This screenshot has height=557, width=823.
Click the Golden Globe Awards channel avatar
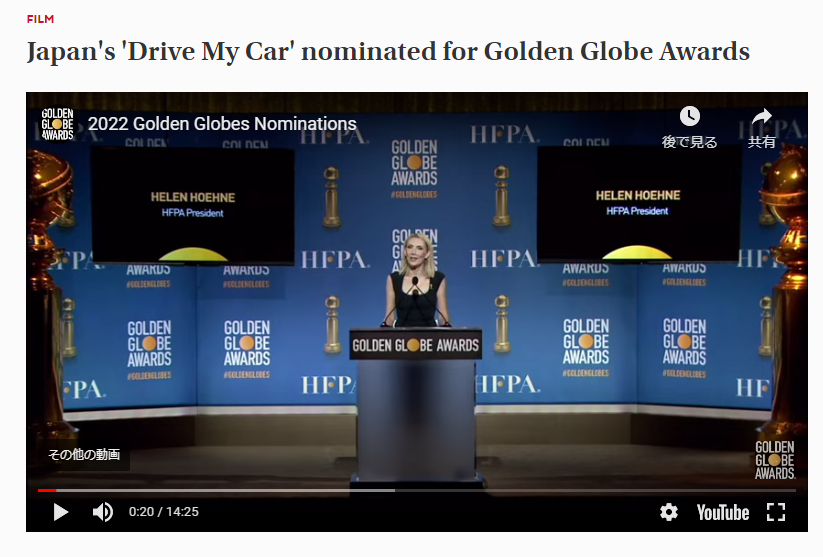58,124
